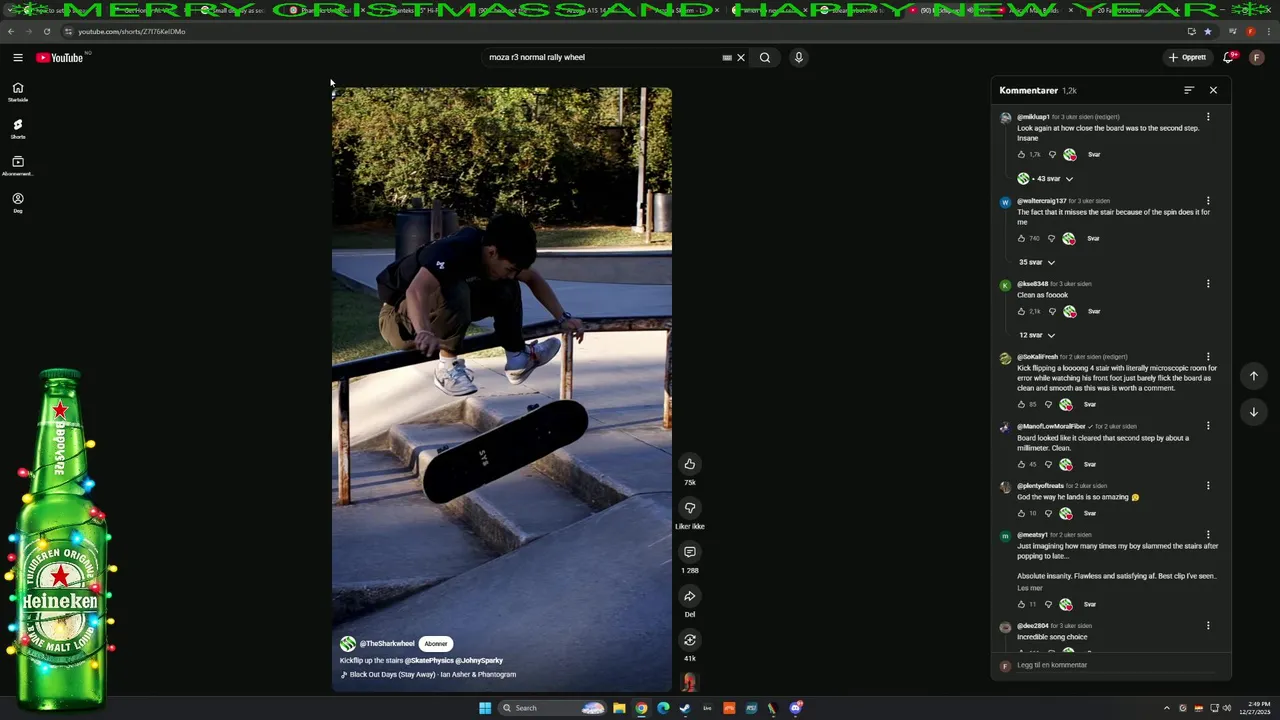Click the Windows taskbar Search box
This screenshot has width=1280, height=720.
pyautogui.click(x=552, y=708)
